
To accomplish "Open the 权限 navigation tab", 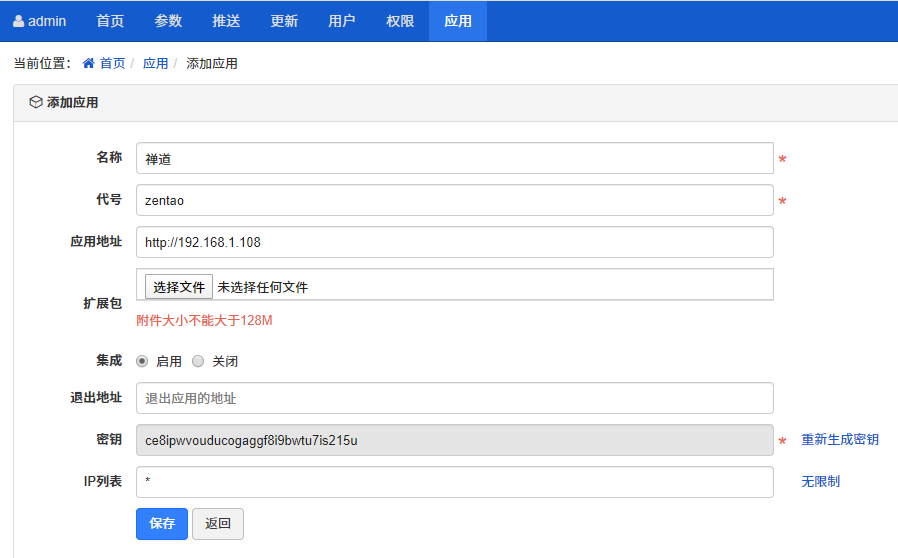I will click(x=400, y=21).
